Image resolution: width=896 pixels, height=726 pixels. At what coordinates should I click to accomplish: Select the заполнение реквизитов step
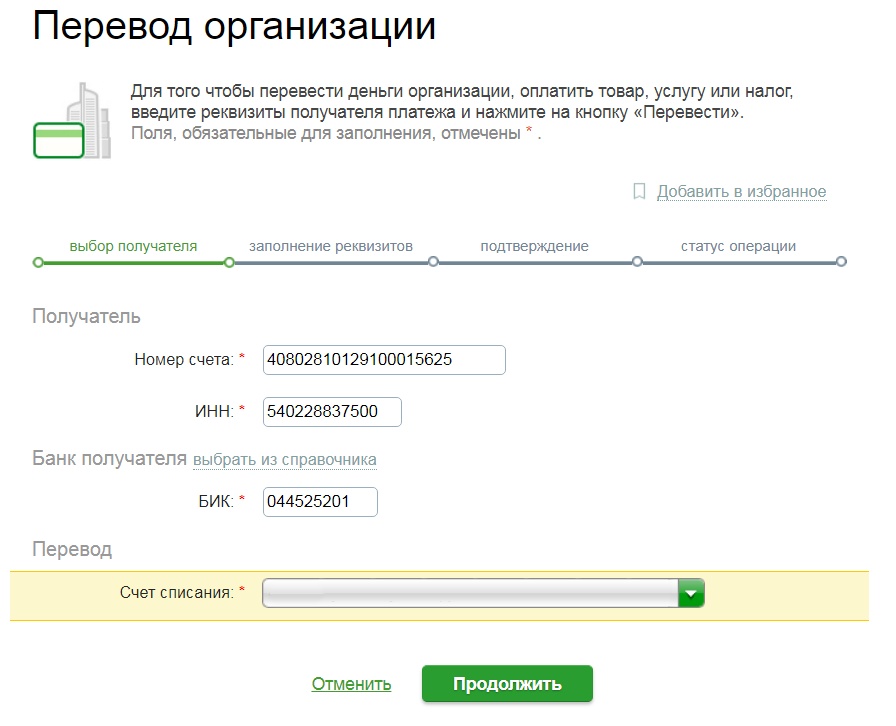pos(330,246)
